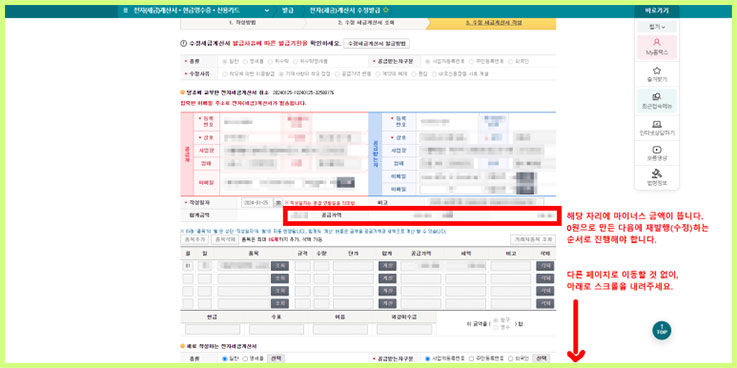This screenshot has height=368, width=737.
Task: Select 일반 in the top 종류 row
Action: click(x=225, y=61)
